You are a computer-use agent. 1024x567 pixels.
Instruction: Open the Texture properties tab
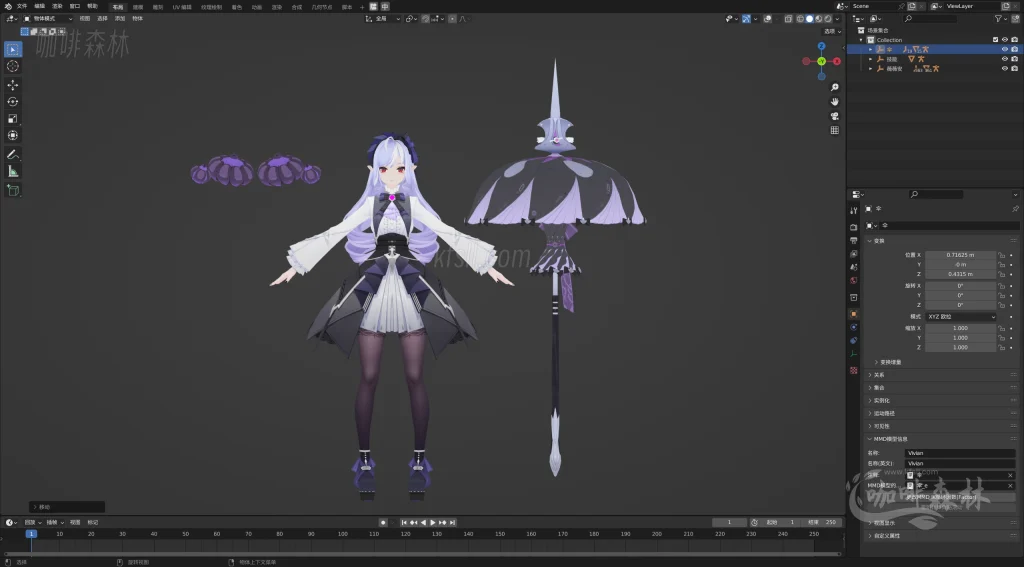pyautogui.click(x=854, y=370)
